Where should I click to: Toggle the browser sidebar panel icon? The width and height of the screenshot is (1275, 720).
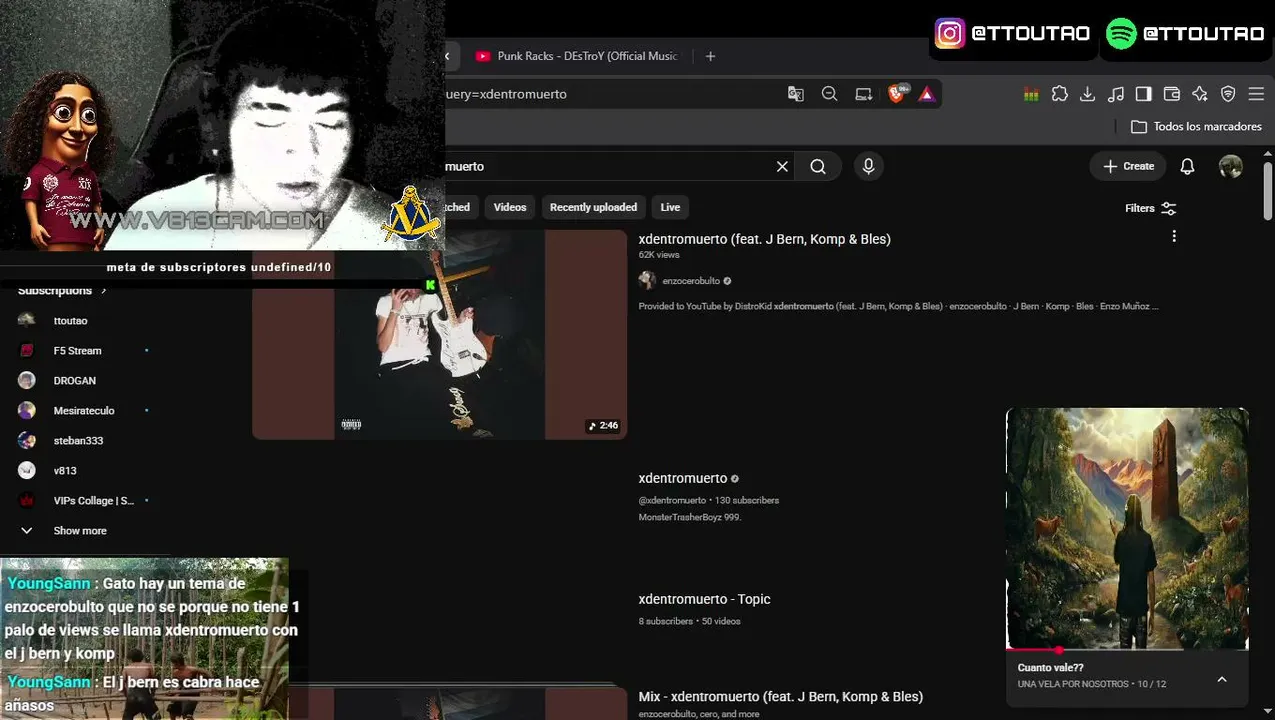click(1144, 94)
